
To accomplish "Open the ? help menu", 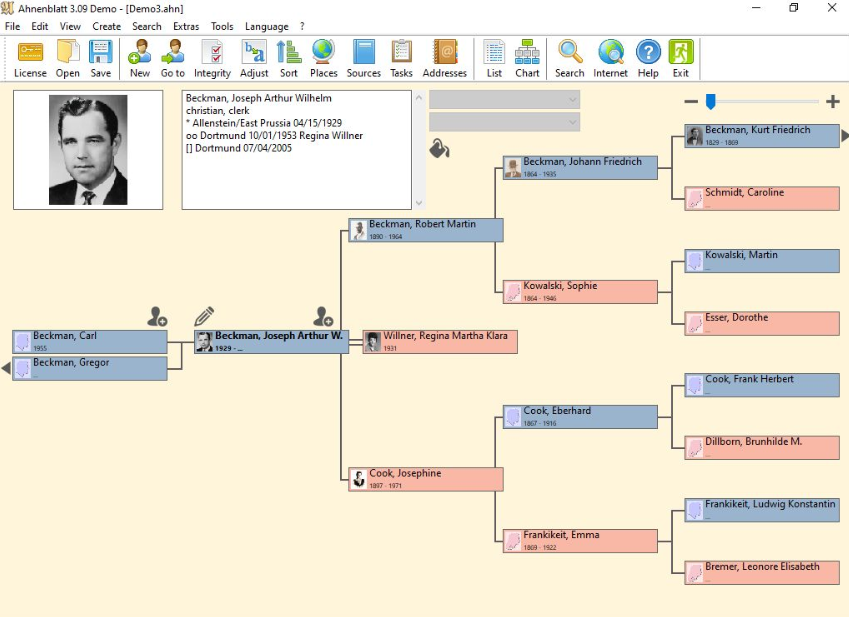I will coord(302,26).
